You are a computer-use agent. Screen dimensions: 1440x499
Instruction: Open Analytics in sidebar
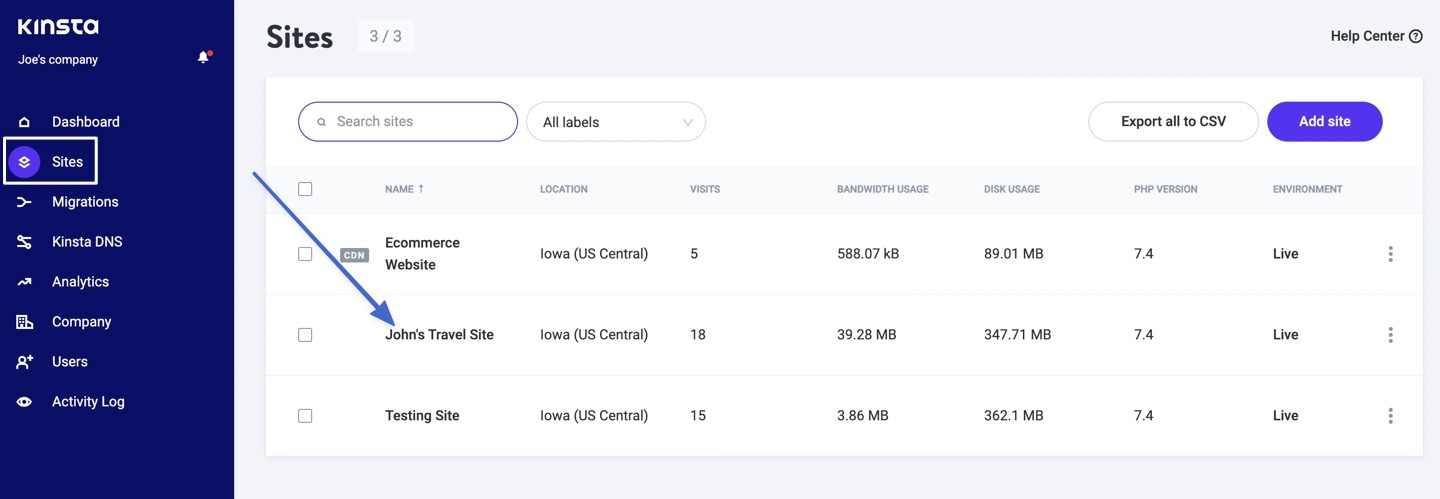pos(80,282)
